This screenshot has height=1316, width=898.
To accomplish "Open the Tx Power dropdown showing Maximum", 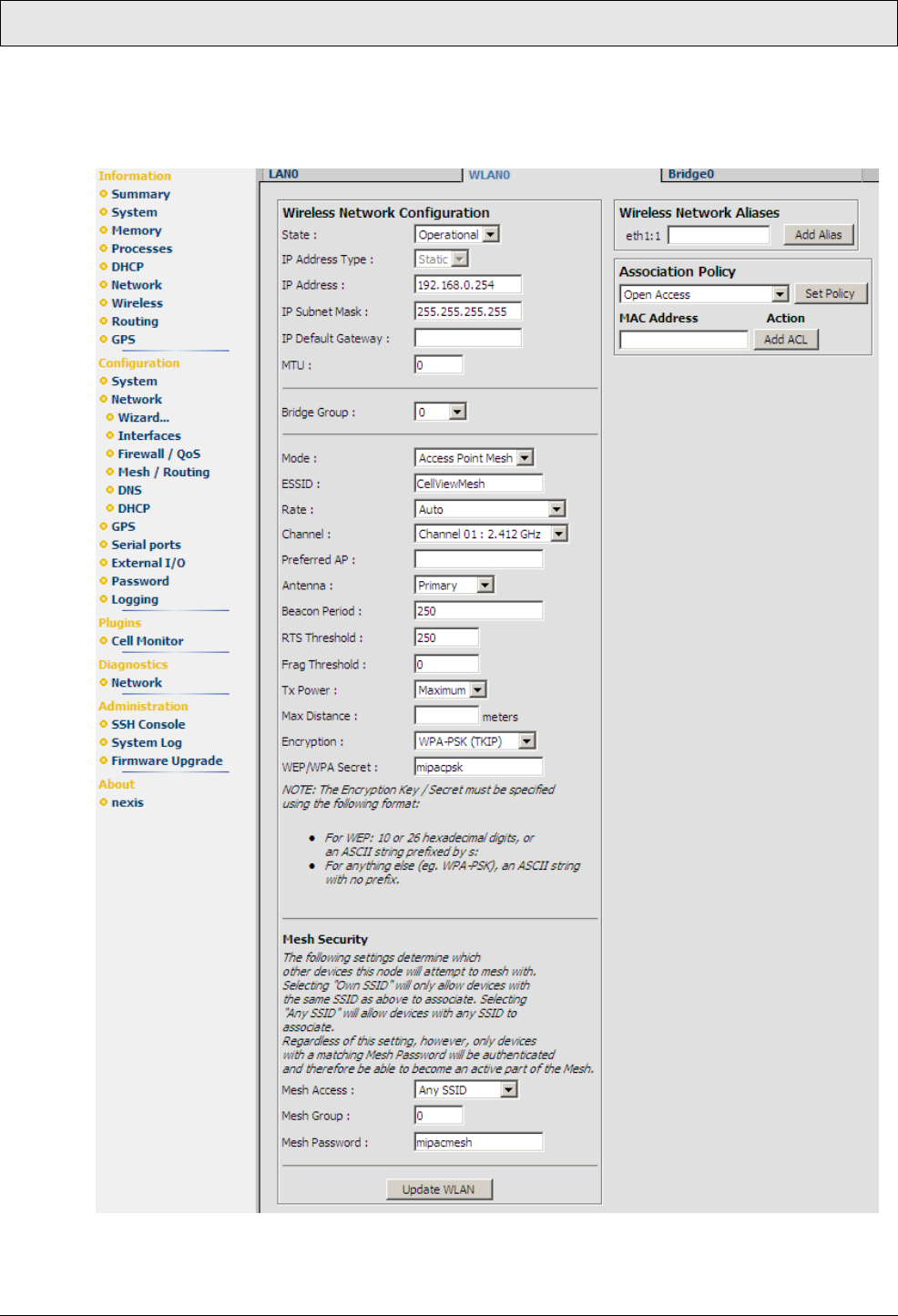I will [451, 690].
